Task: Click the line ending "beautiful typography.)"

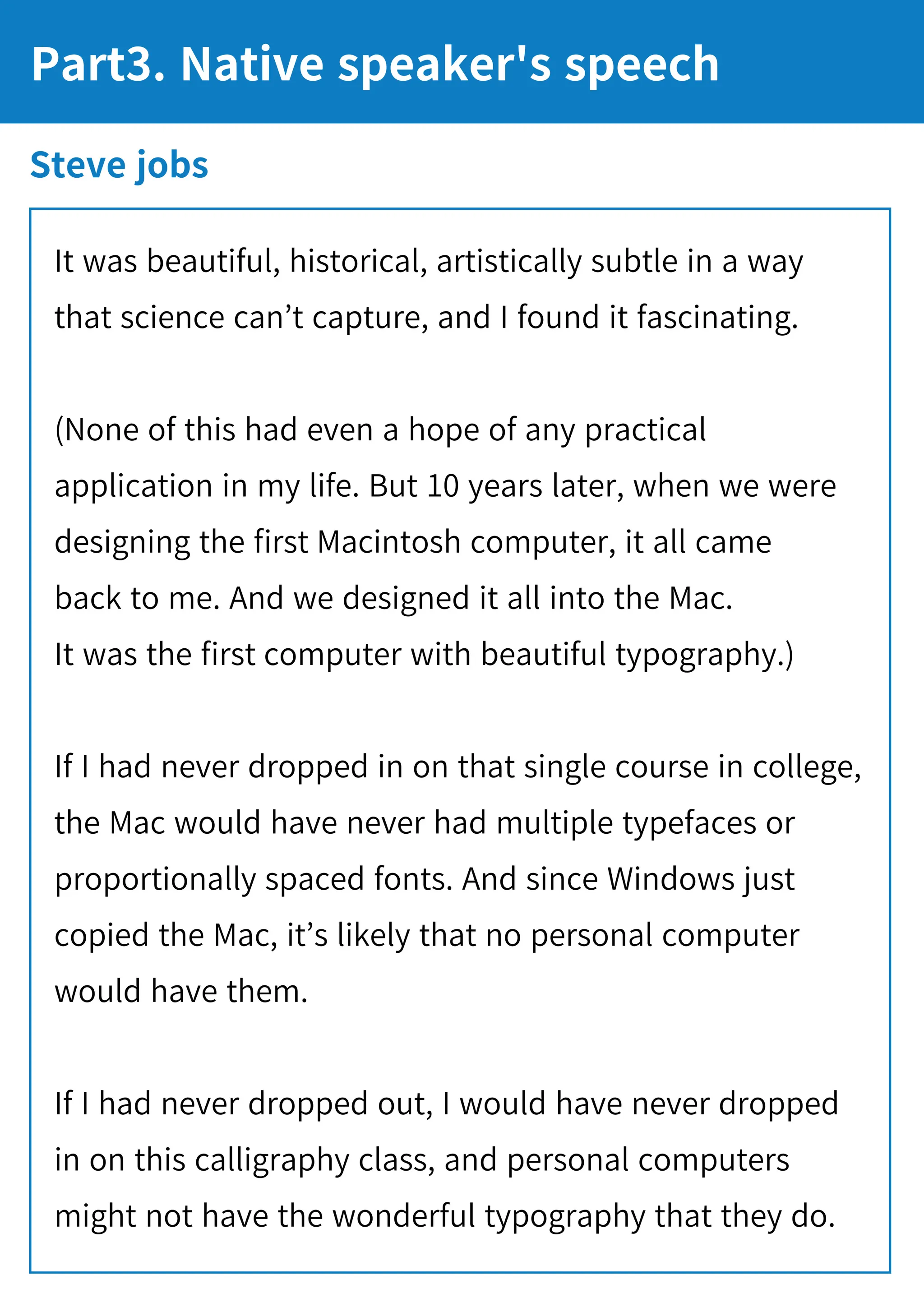Action: [424, 654]
